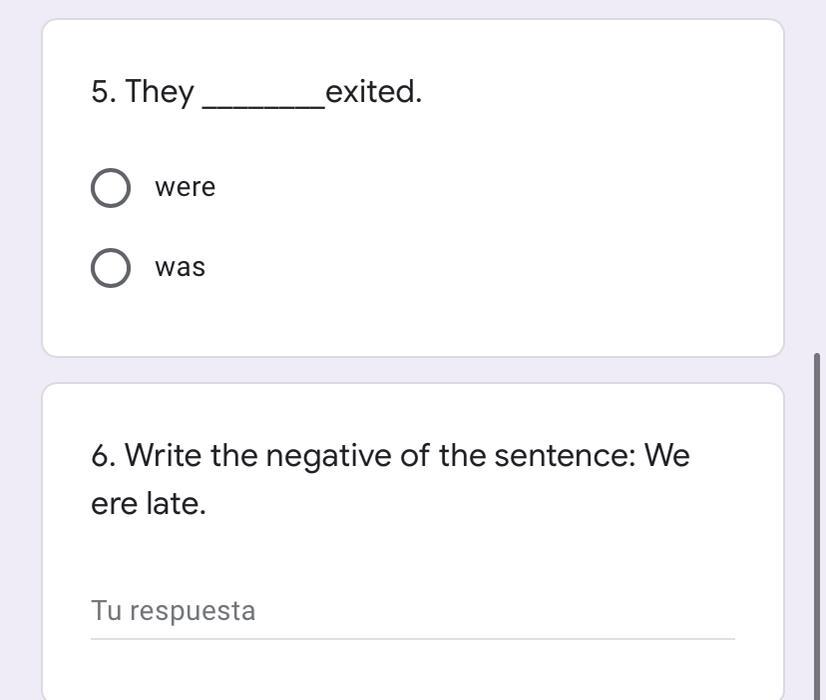Click the word "They" in question 5
The width and height of the screenshot is (826, 700).
click(160, 92)
